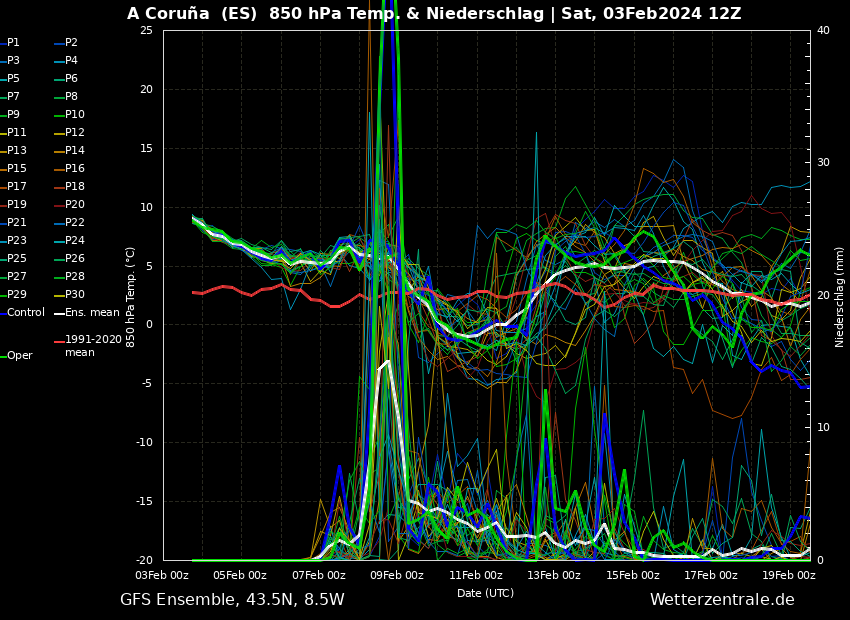Select the P24 legend label
This screenshot has height=620, width=850.
(x=75, y=240)
